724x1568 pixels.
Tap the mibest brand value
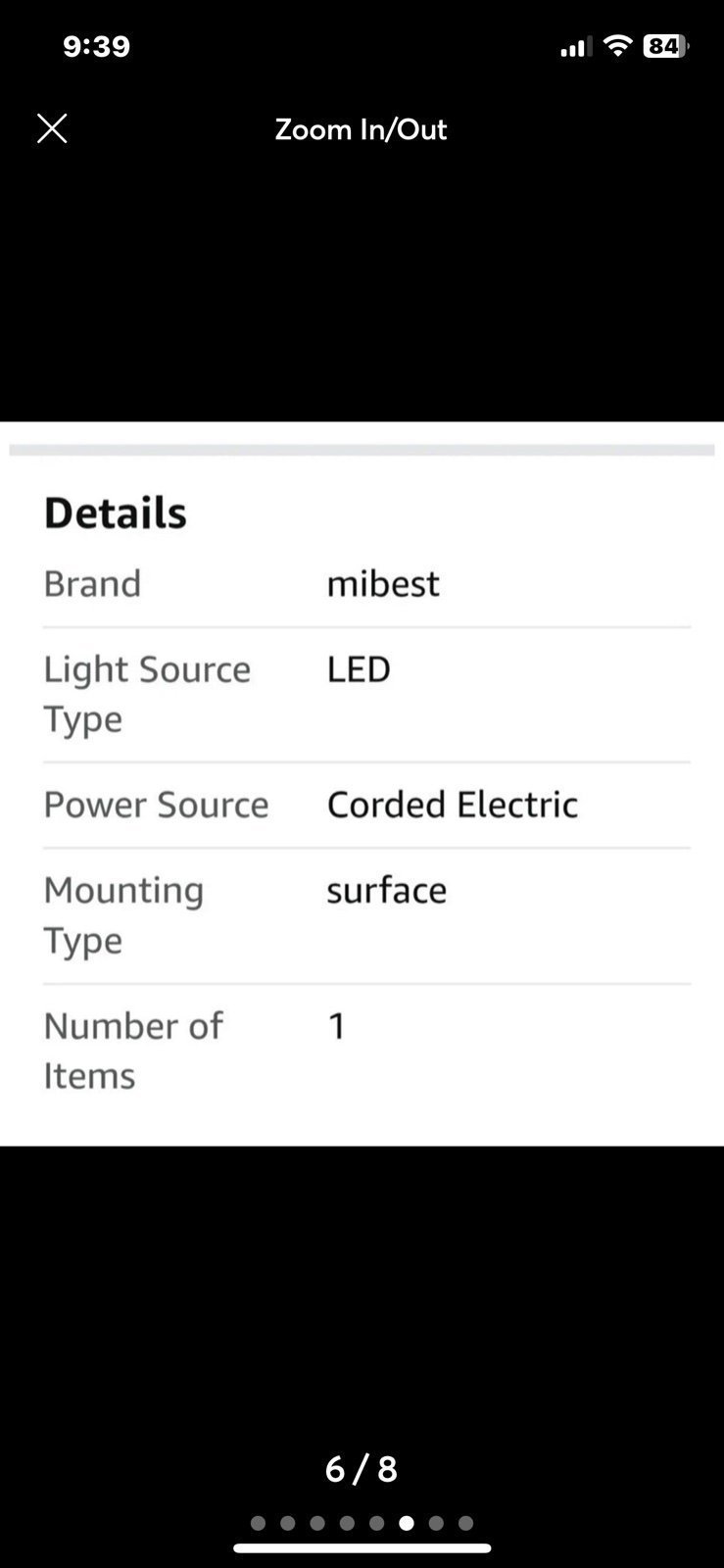[x=383, y=583]
